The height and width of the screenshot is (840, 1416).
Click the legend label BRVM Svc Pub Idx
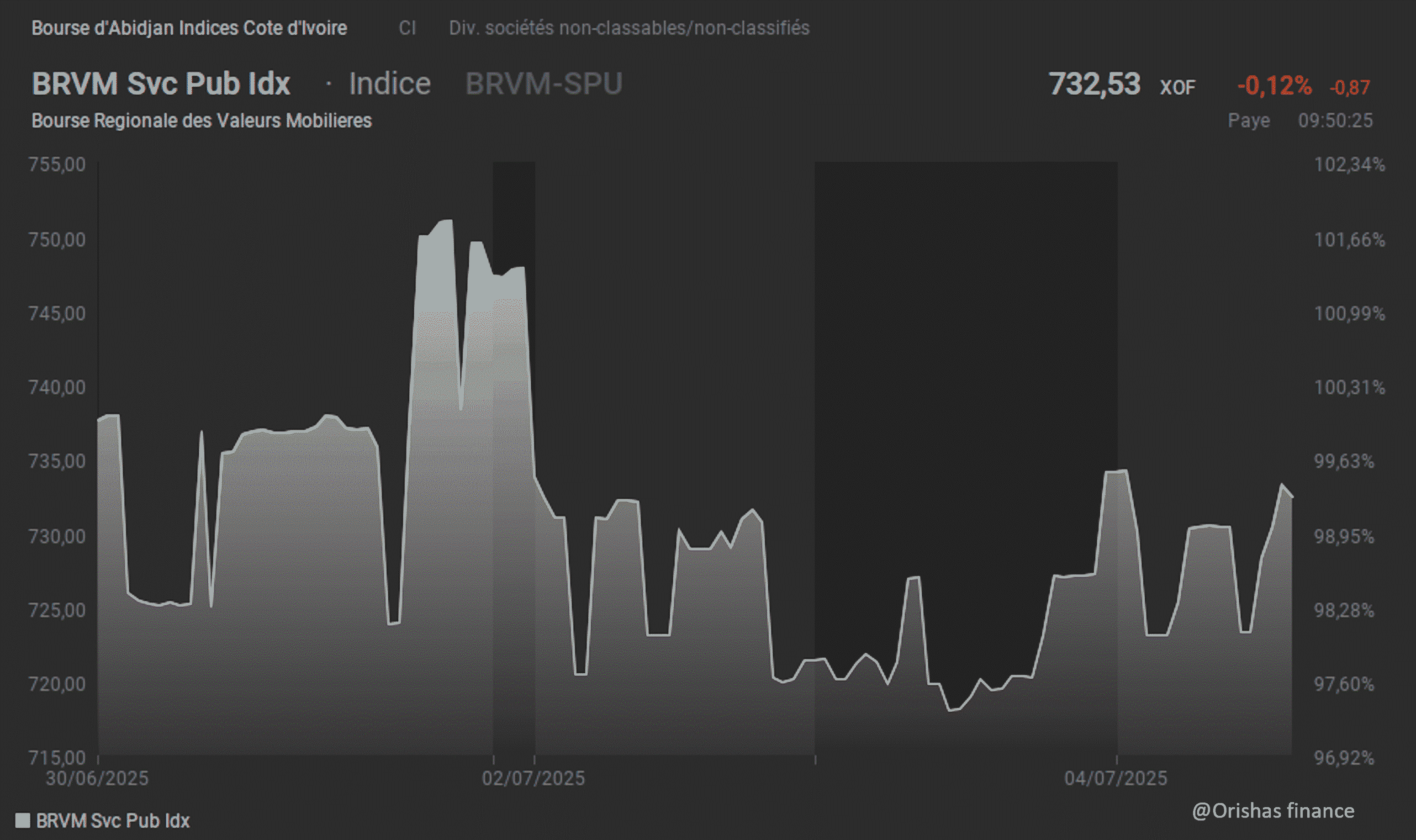tap(113, 821)
